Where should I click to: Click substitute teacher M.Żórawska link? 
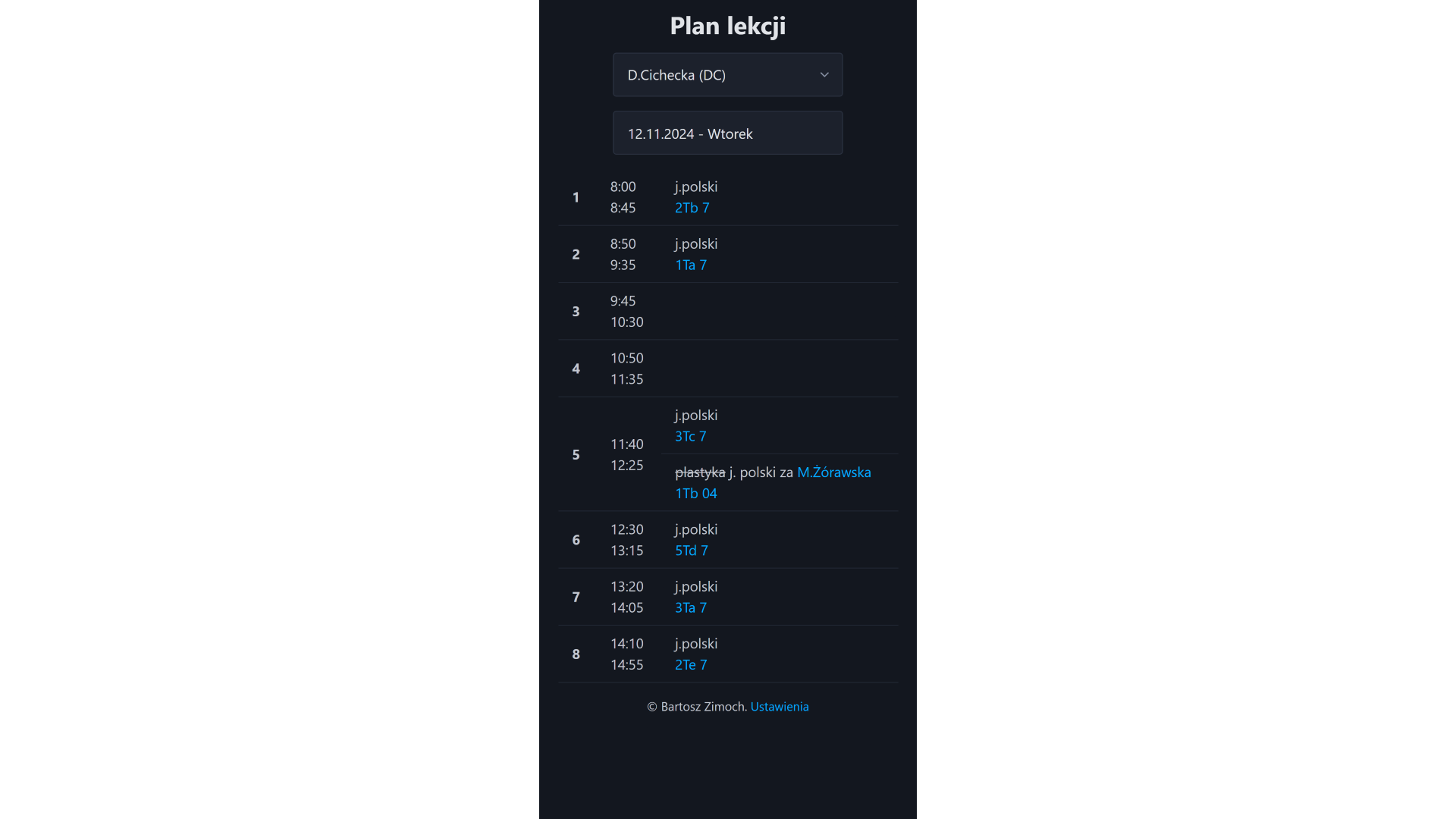tap(834, 472)
